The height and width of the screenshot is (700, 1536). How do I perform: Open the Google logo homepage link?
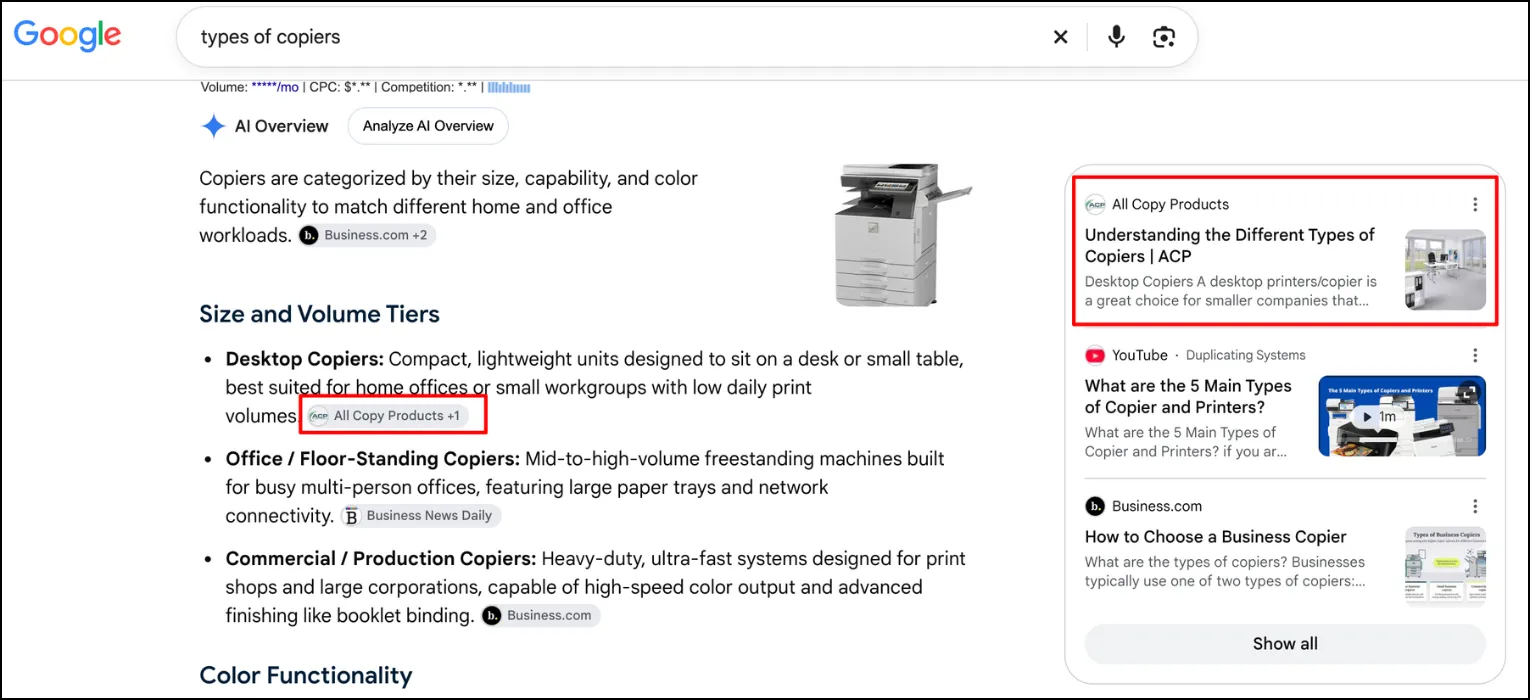coord(68,36)
